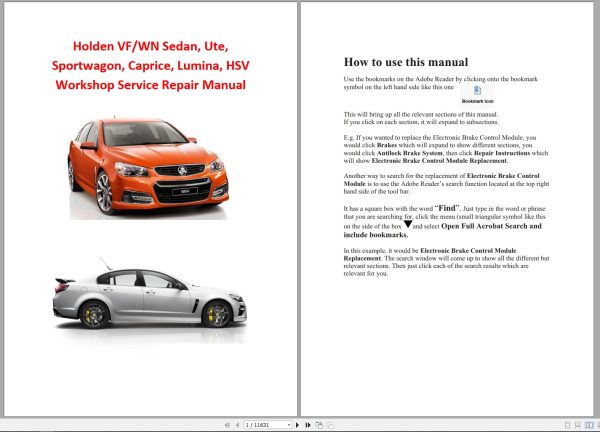The height and width of the screenshot is (432, 600).
Task: Go to the previous page
Action: (238, 425)
